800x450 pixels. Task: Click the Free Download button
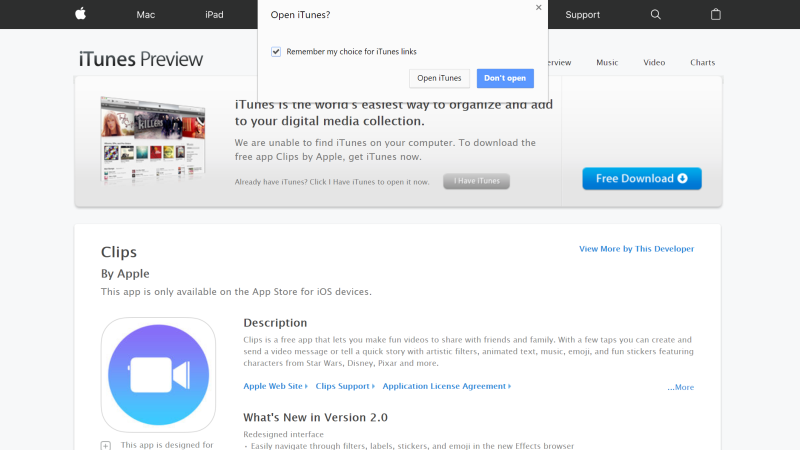642,179
